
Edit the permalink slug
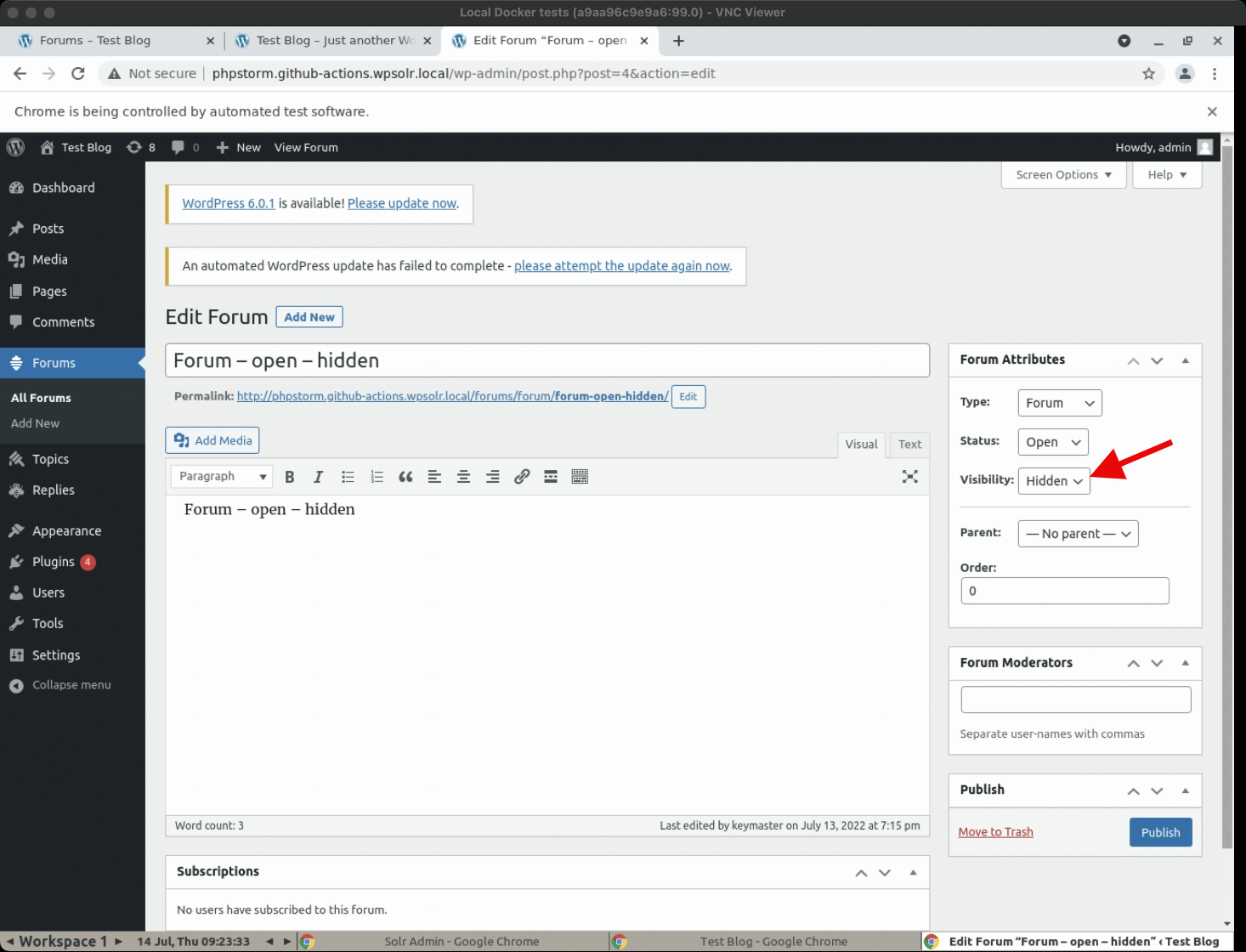(688, 397)
